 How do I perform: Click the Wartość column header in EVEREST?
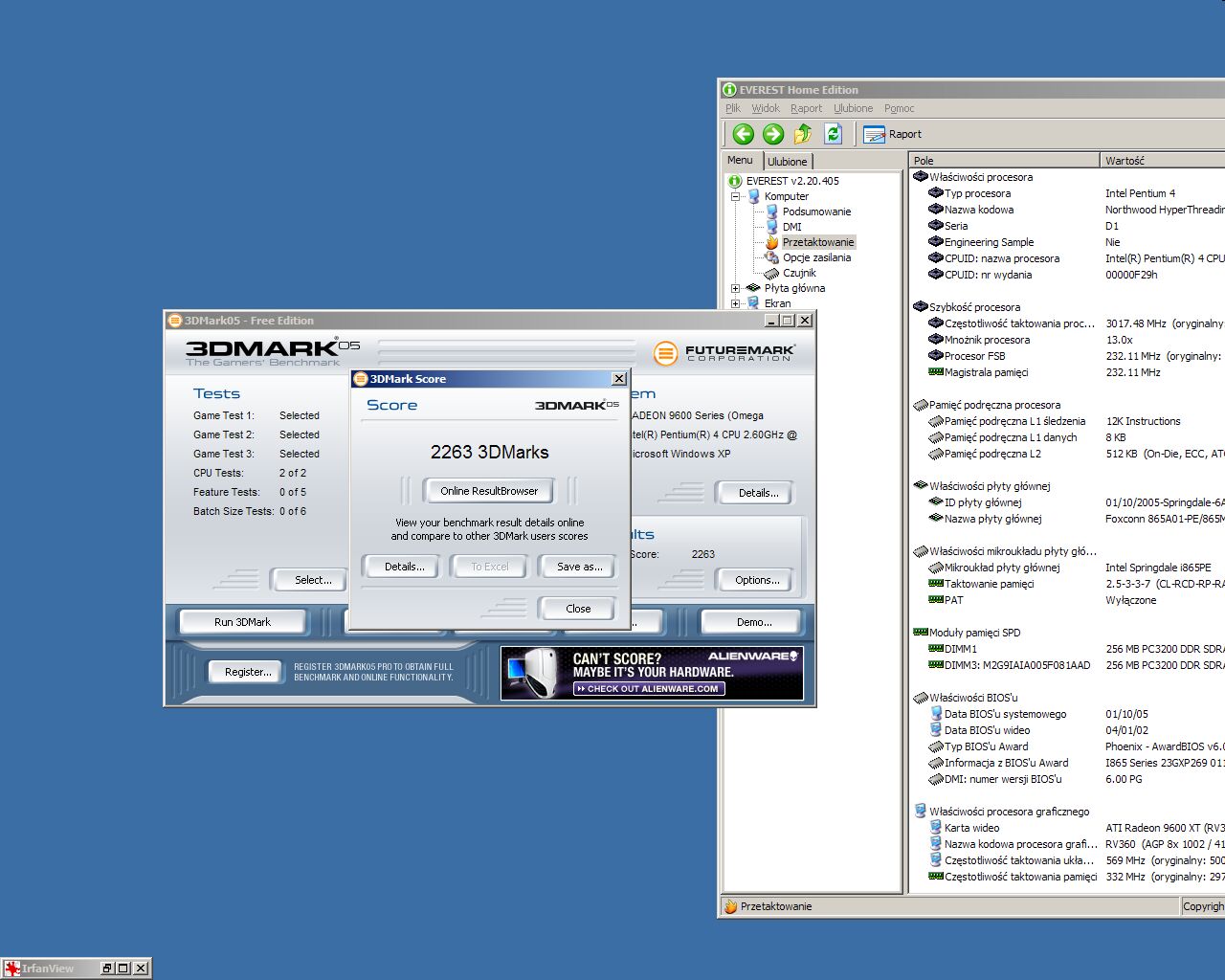point(1163,161)
